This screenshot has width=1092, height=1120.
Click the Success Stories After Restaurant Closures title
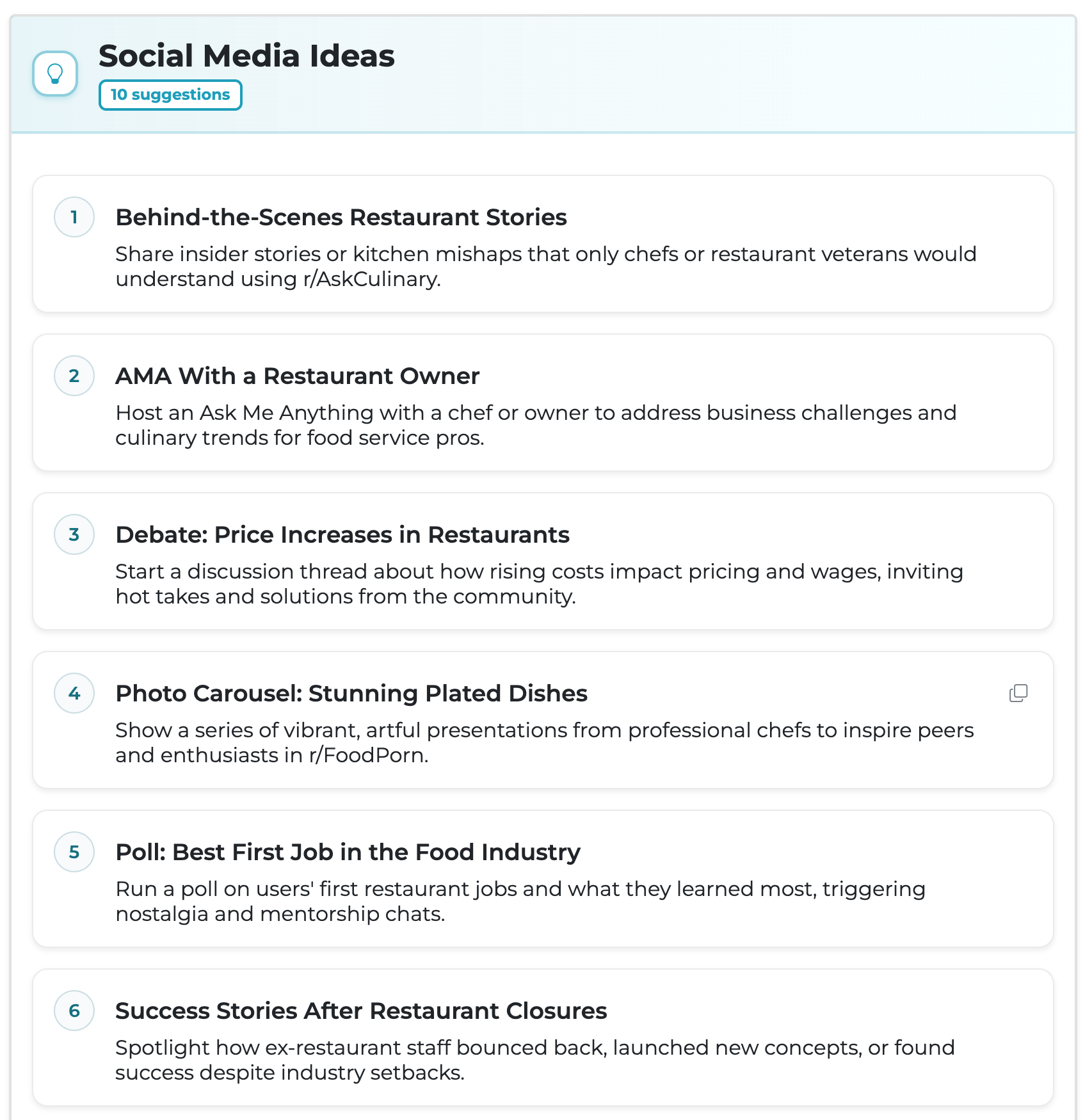(362, 1011)
